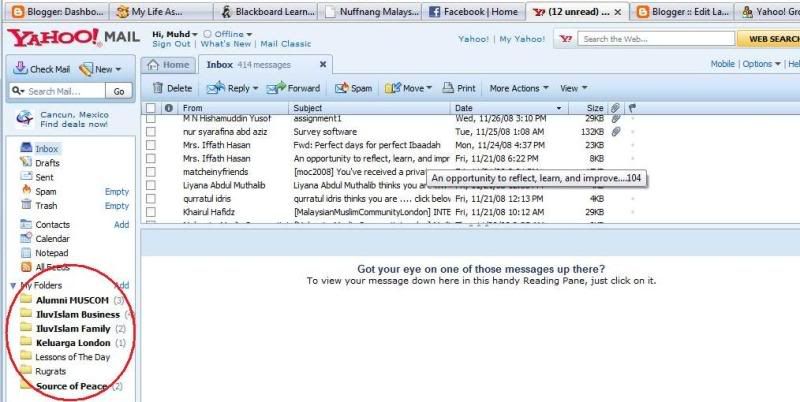800x402 pixels.
Task: Open the Alumni MUSCOM folder
Action: click(72, 300)
